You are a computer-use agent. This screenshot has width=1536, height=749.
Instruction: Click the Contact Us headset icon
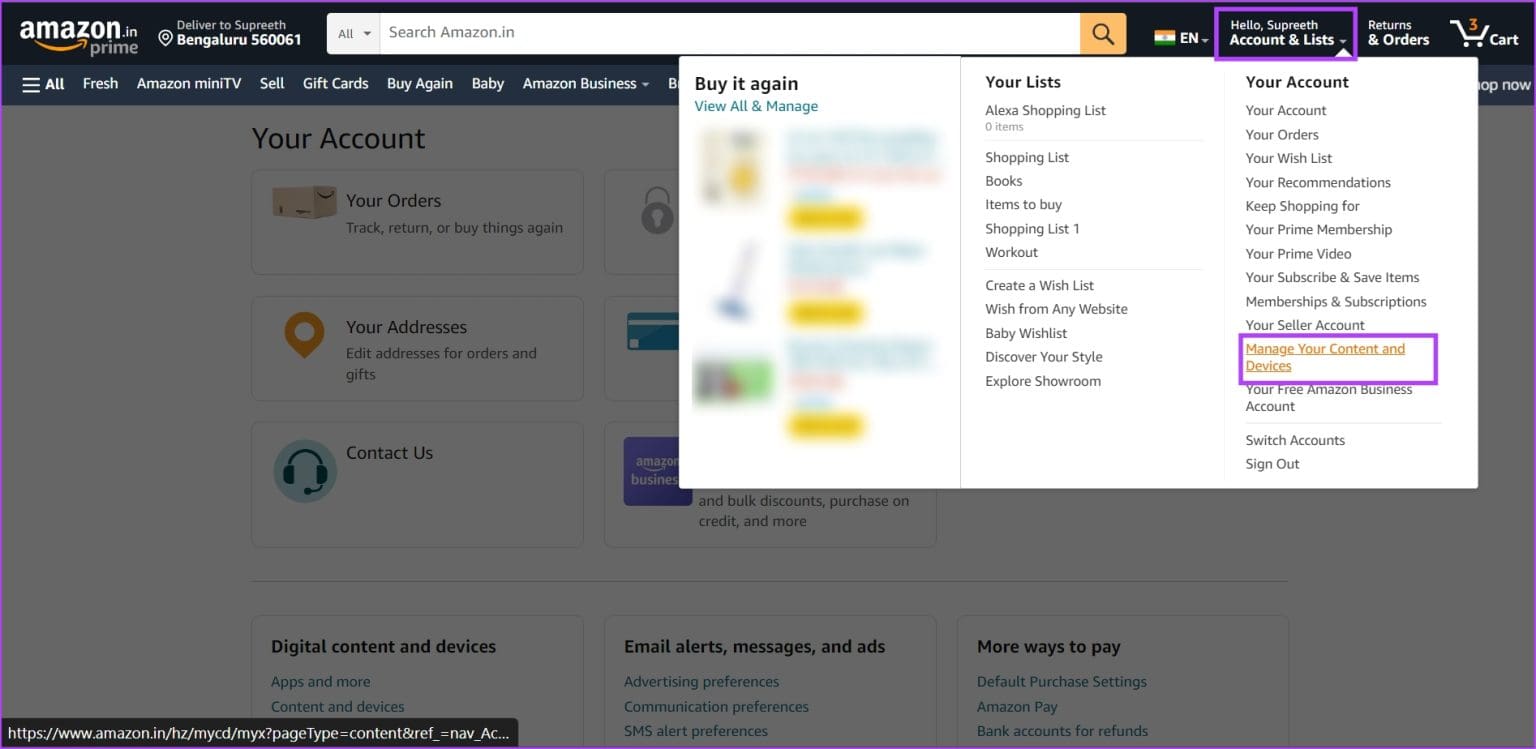coord(305,470)
